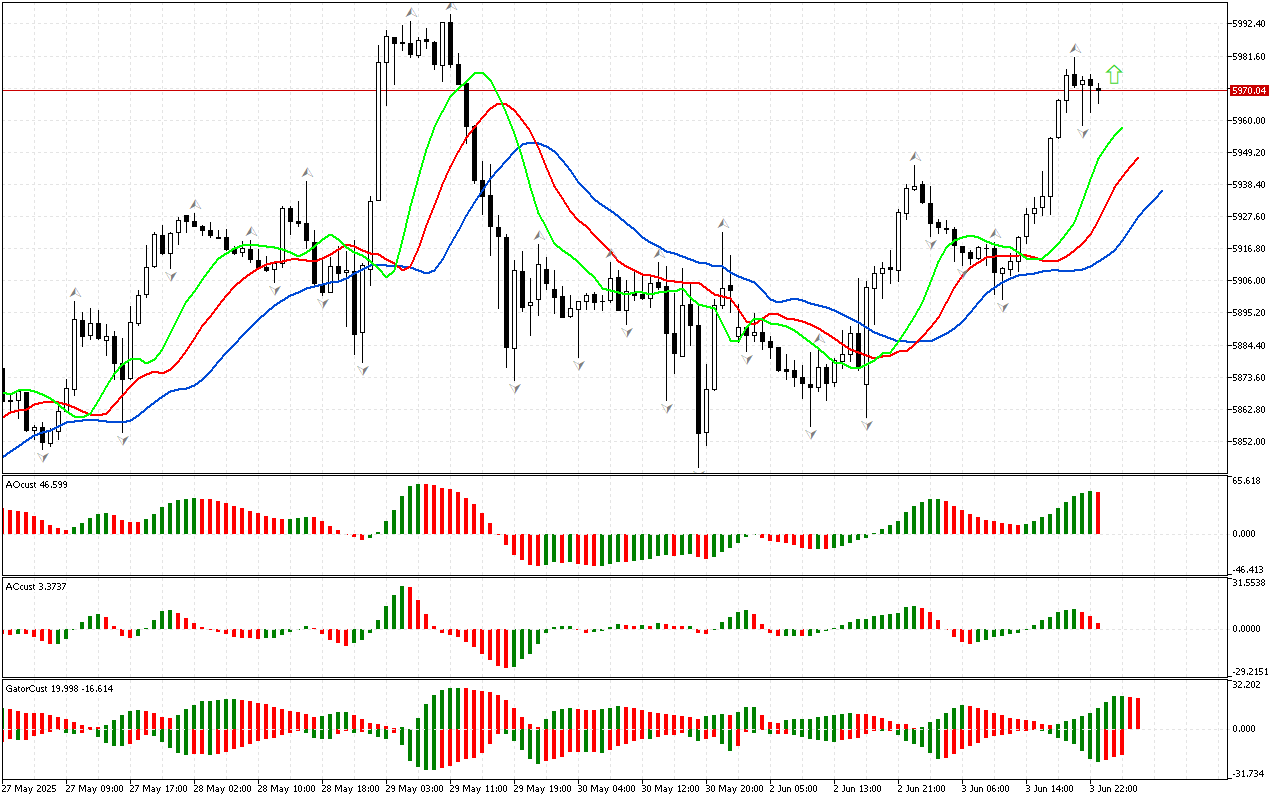Select the red horizontal price level line
This screenshot has height=800, width=1280.
(x=600, y=90)
